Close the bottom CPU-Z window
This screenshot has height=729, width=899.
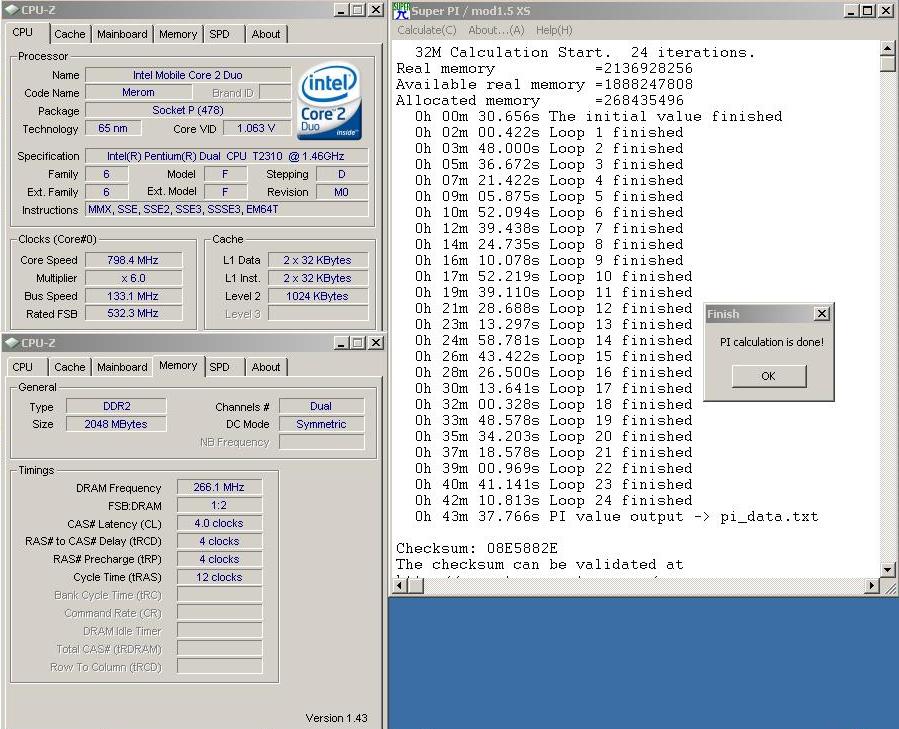coord(376,342)
